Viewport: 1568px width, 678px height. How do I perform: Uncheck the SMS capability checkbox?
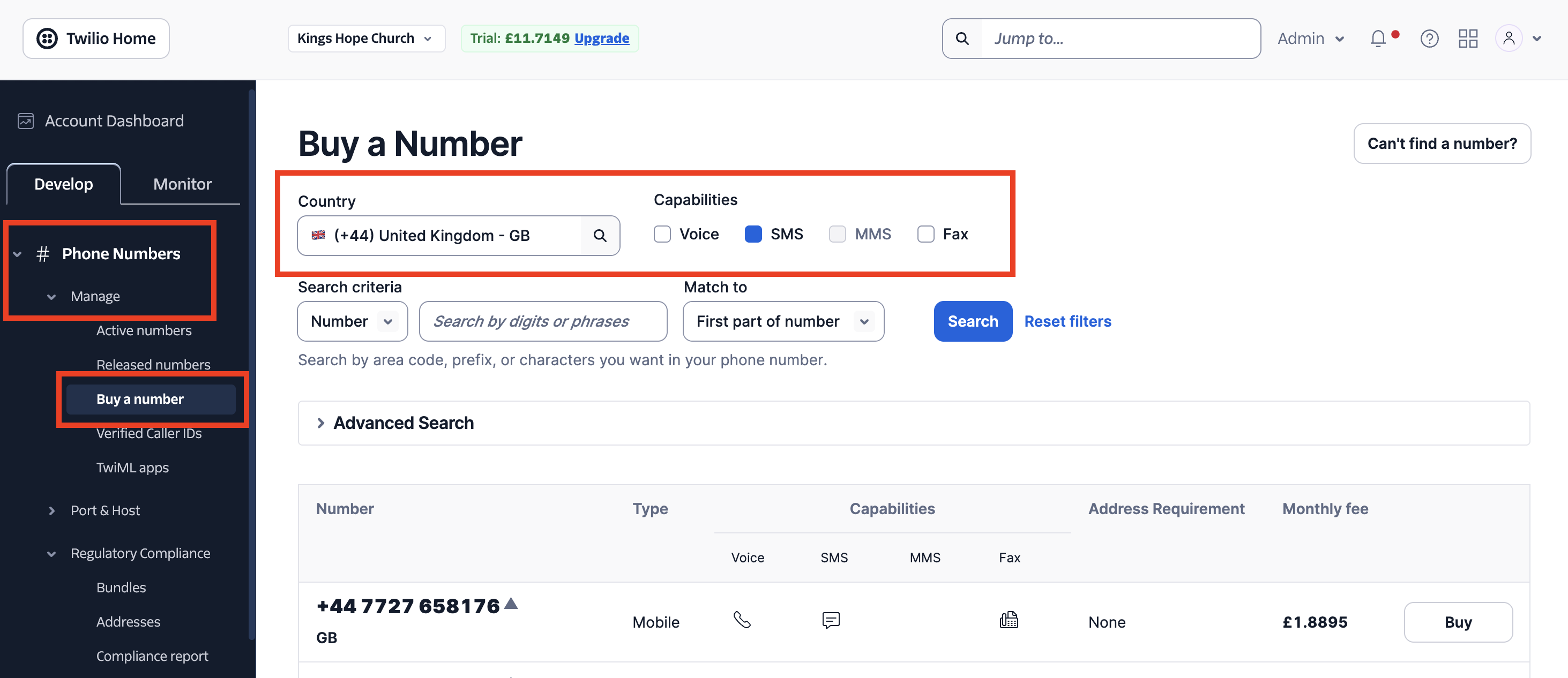(x=753, y=234)
